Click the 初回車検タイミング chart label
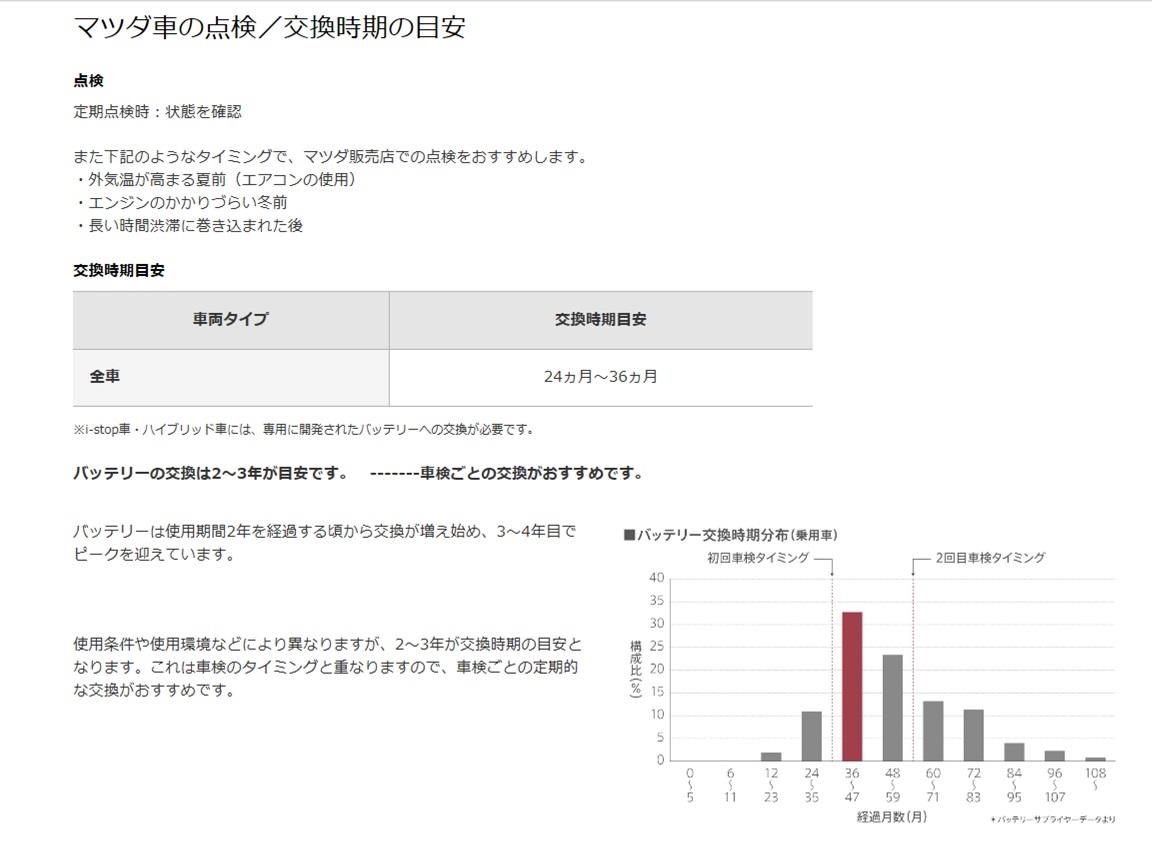 click(757, 558)
